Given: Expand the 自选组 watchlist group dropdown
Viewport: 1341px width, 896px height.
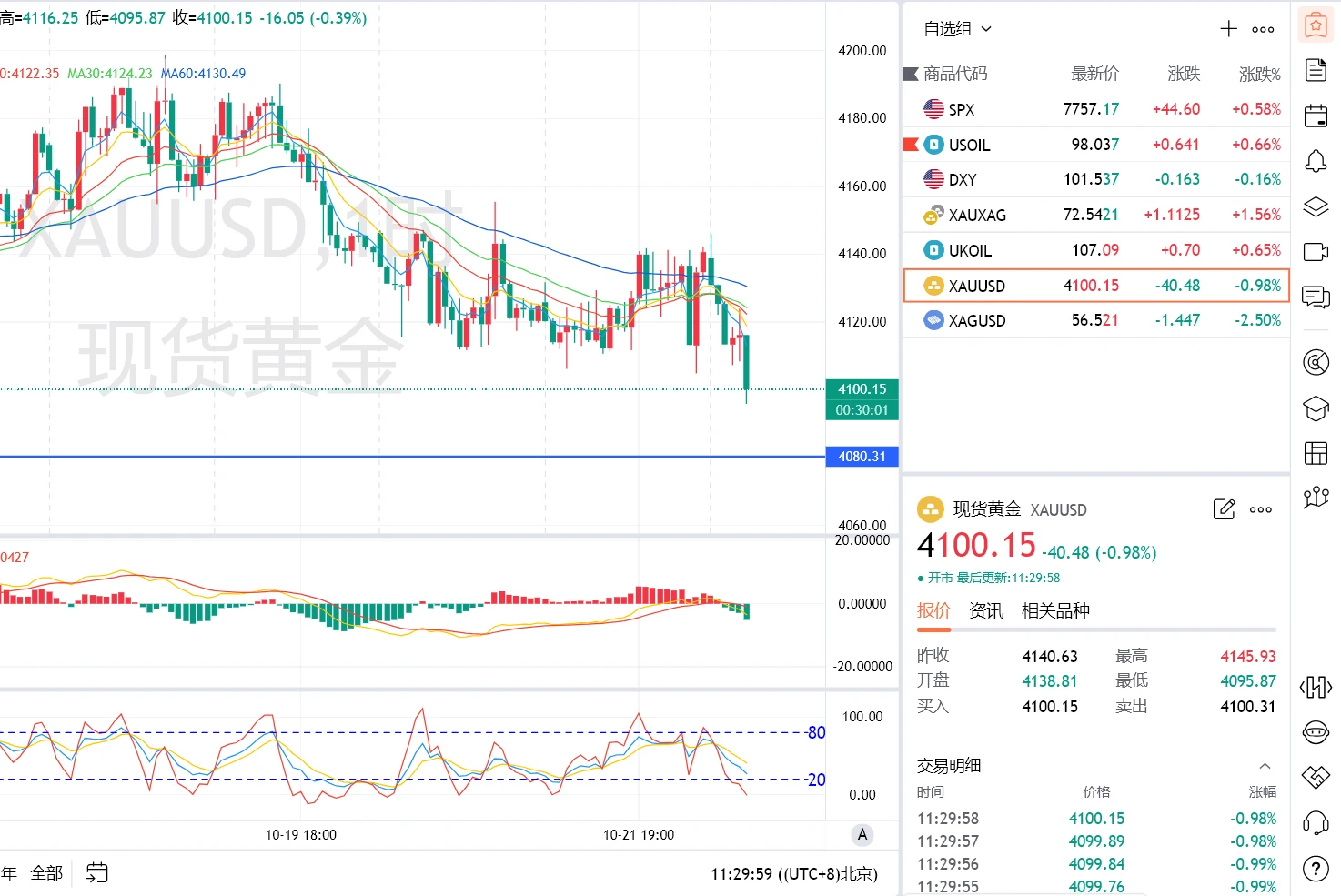Looking at the screenshot, I should point(958,29).
